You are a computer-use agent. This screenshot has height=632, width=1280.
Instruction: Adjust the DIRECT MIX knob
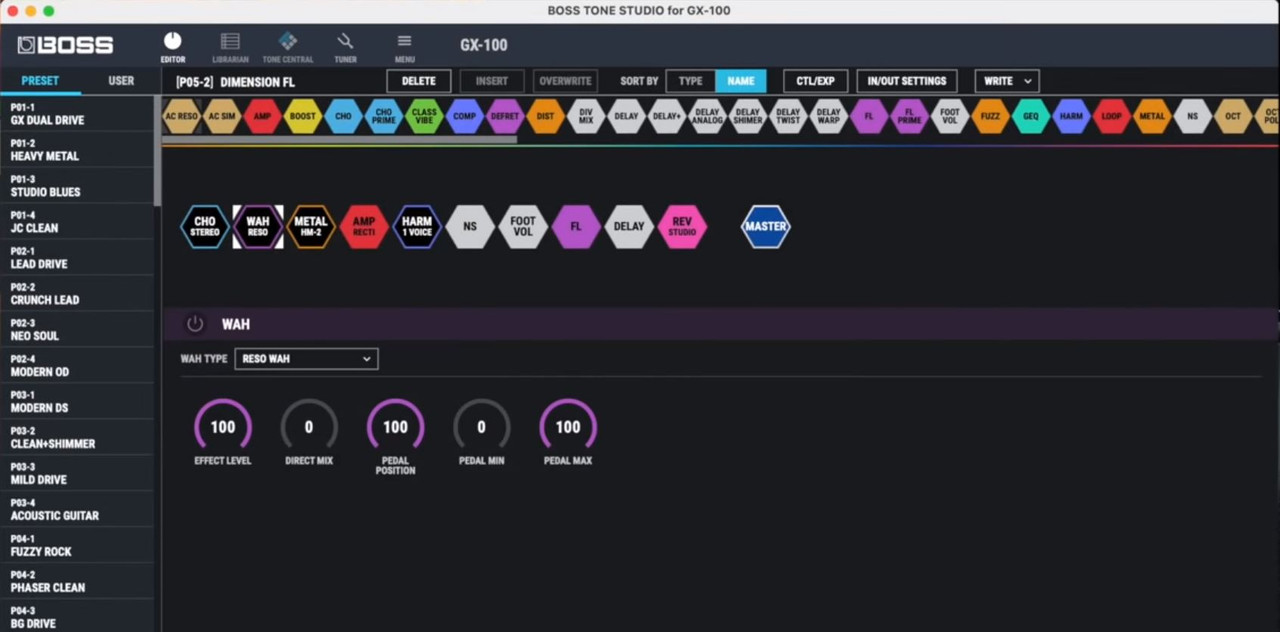point(309,427)
